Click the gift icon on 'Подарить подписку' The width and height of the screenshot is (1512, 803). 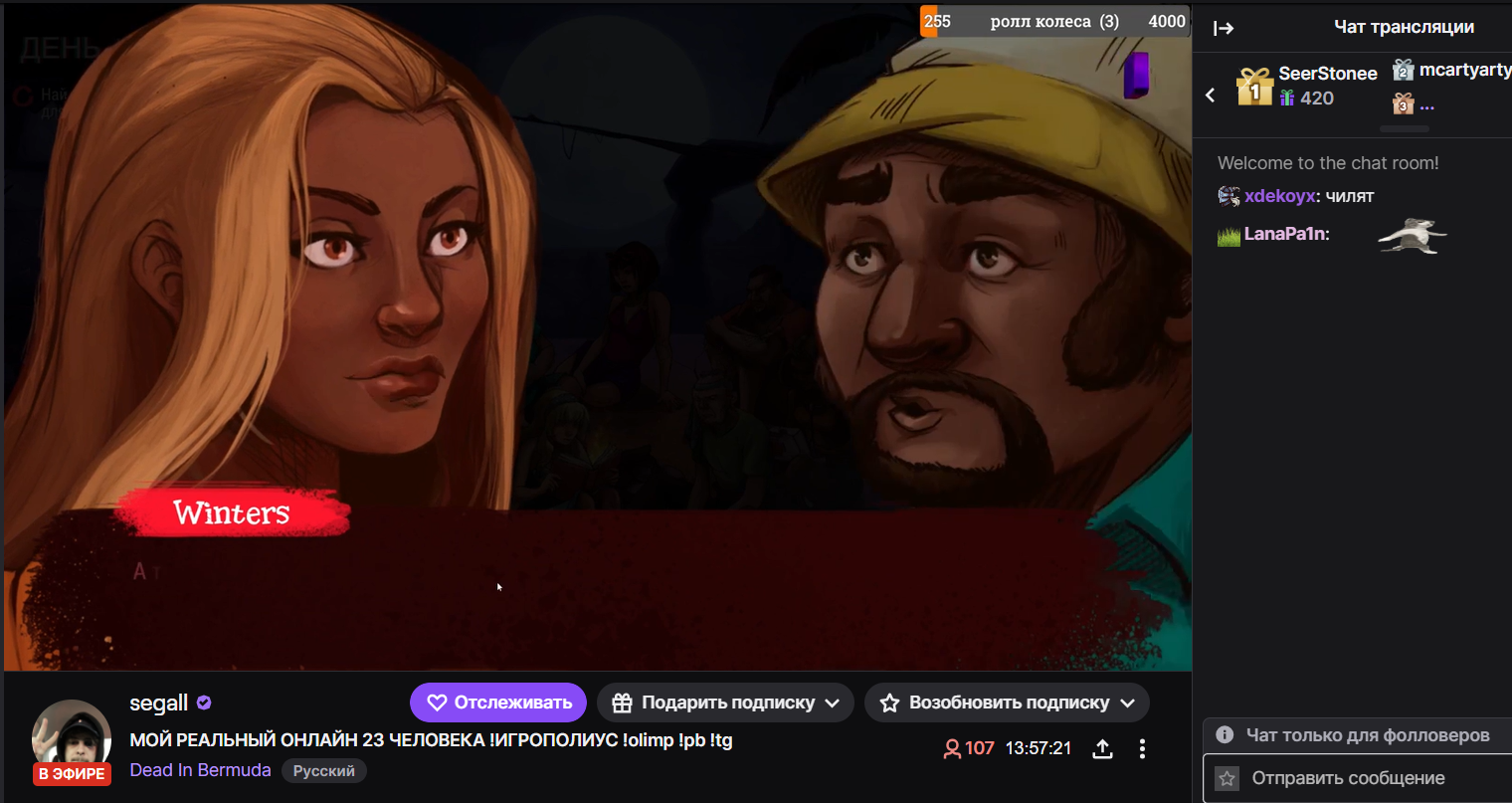622,703
